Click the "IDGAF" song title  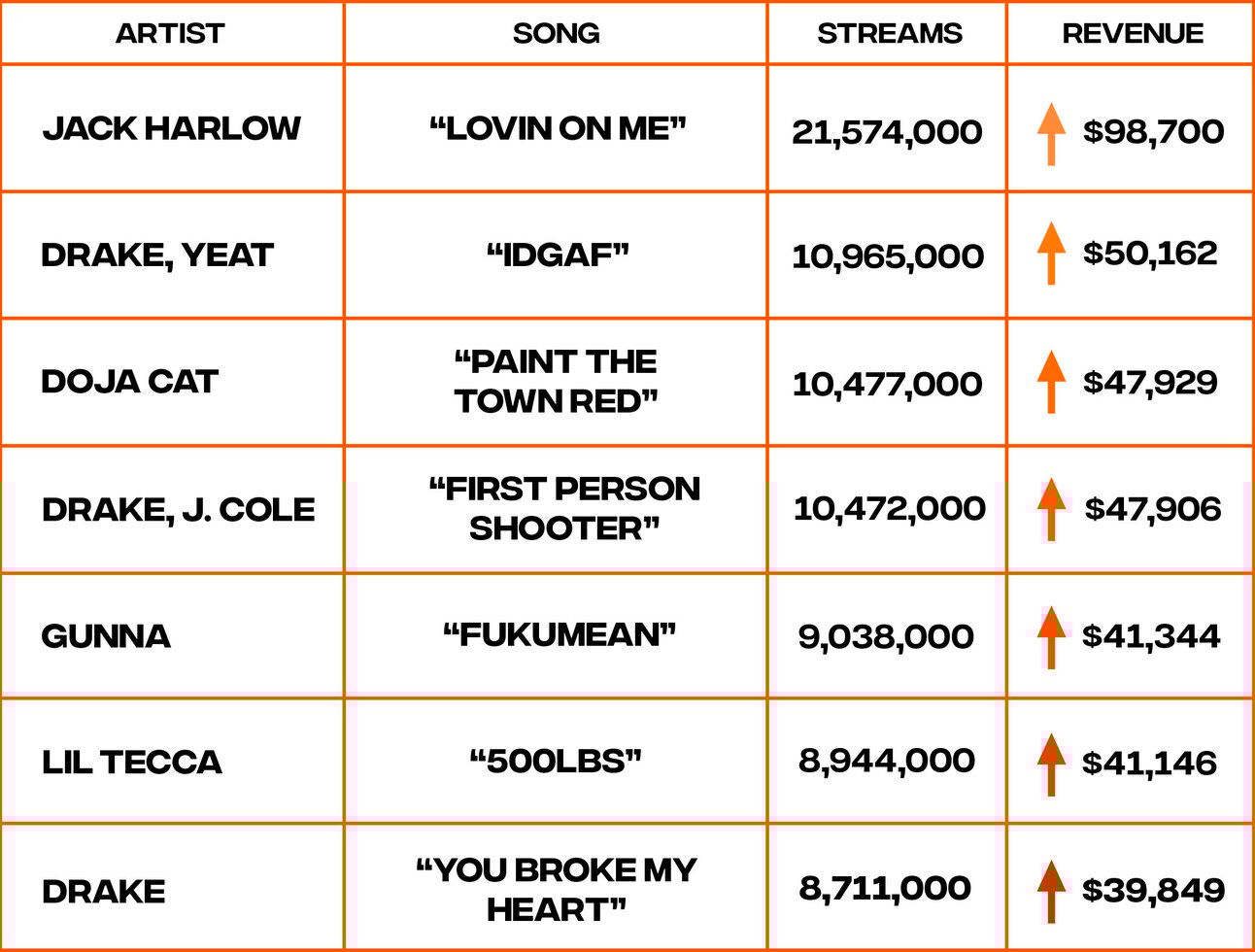[x=558, y=255]
